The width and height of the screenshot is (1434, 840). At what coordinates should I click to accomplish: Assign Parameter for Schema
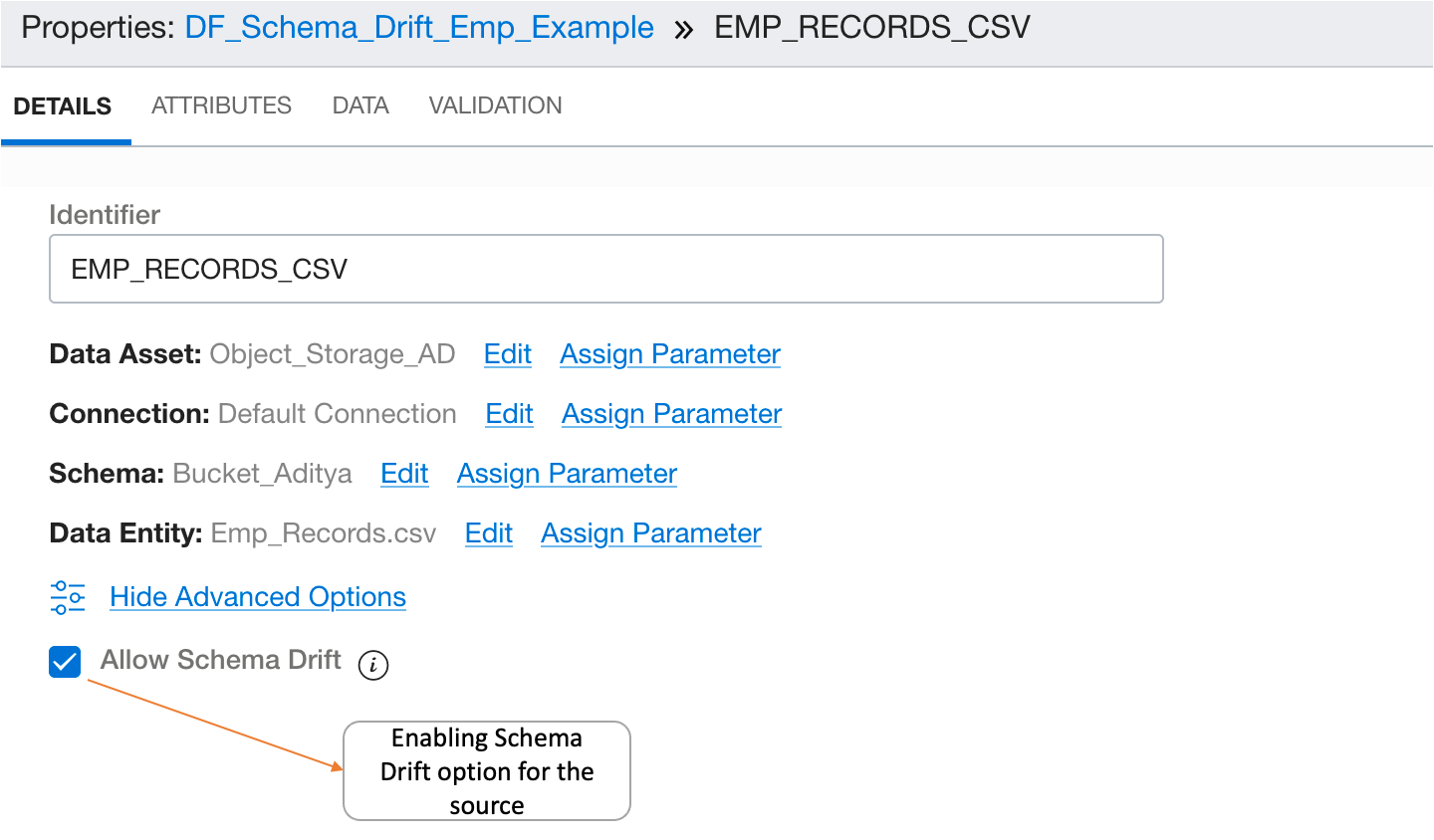(567, 474)
